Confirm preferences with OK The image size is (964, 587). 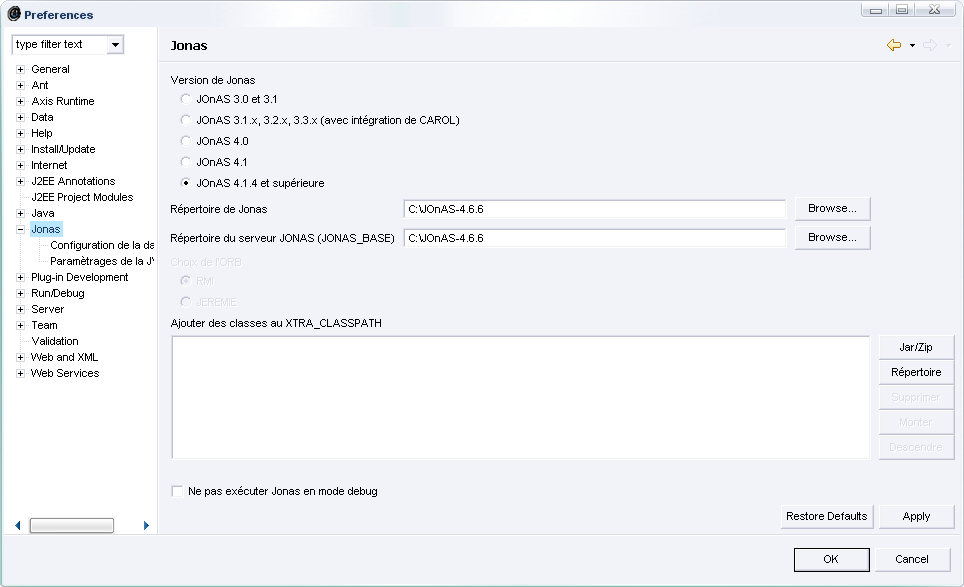click(831, 559)
